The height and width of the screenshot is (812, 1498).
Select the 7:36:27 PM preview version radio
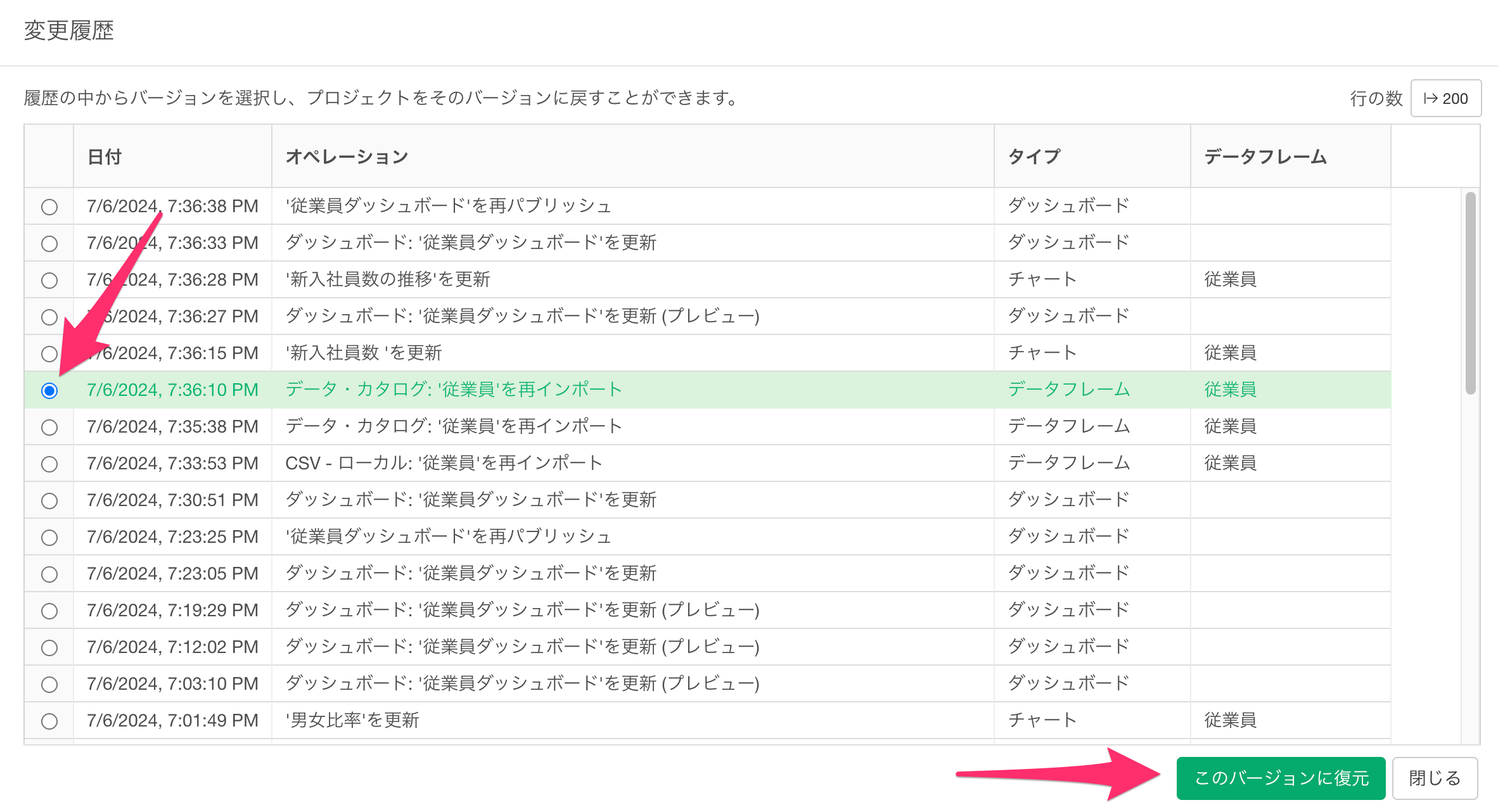pos(49,317)
